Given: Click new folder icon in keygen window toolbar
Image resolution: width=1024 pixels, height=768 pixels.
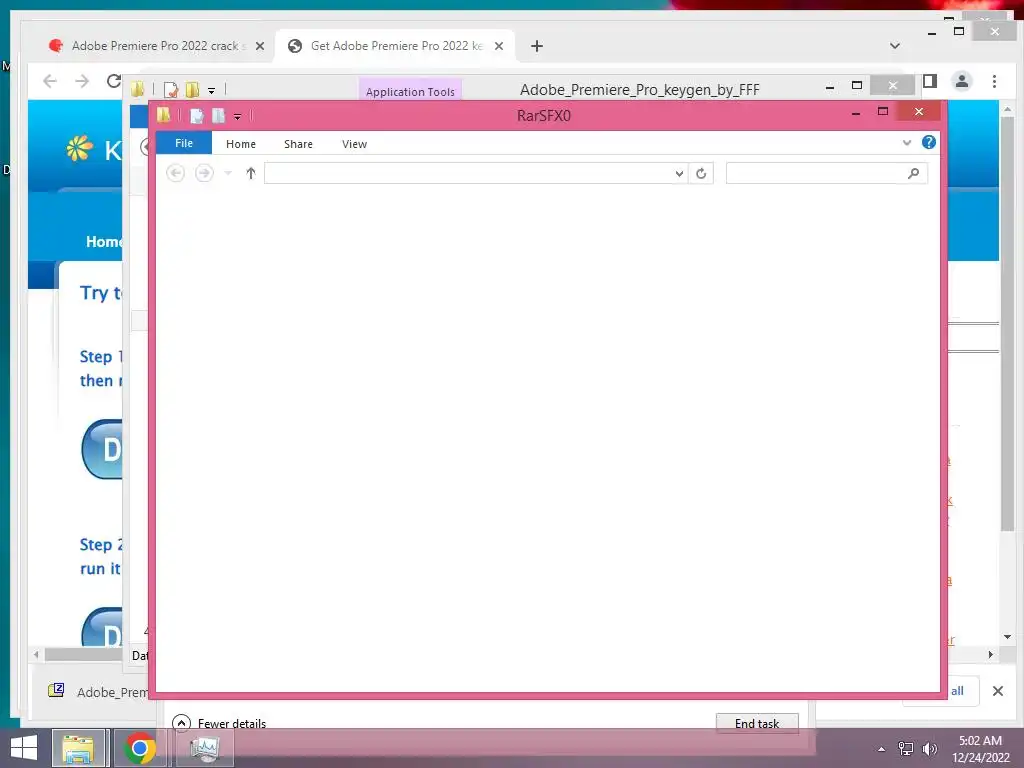Looking at the screenshot, I should [192, 89].
